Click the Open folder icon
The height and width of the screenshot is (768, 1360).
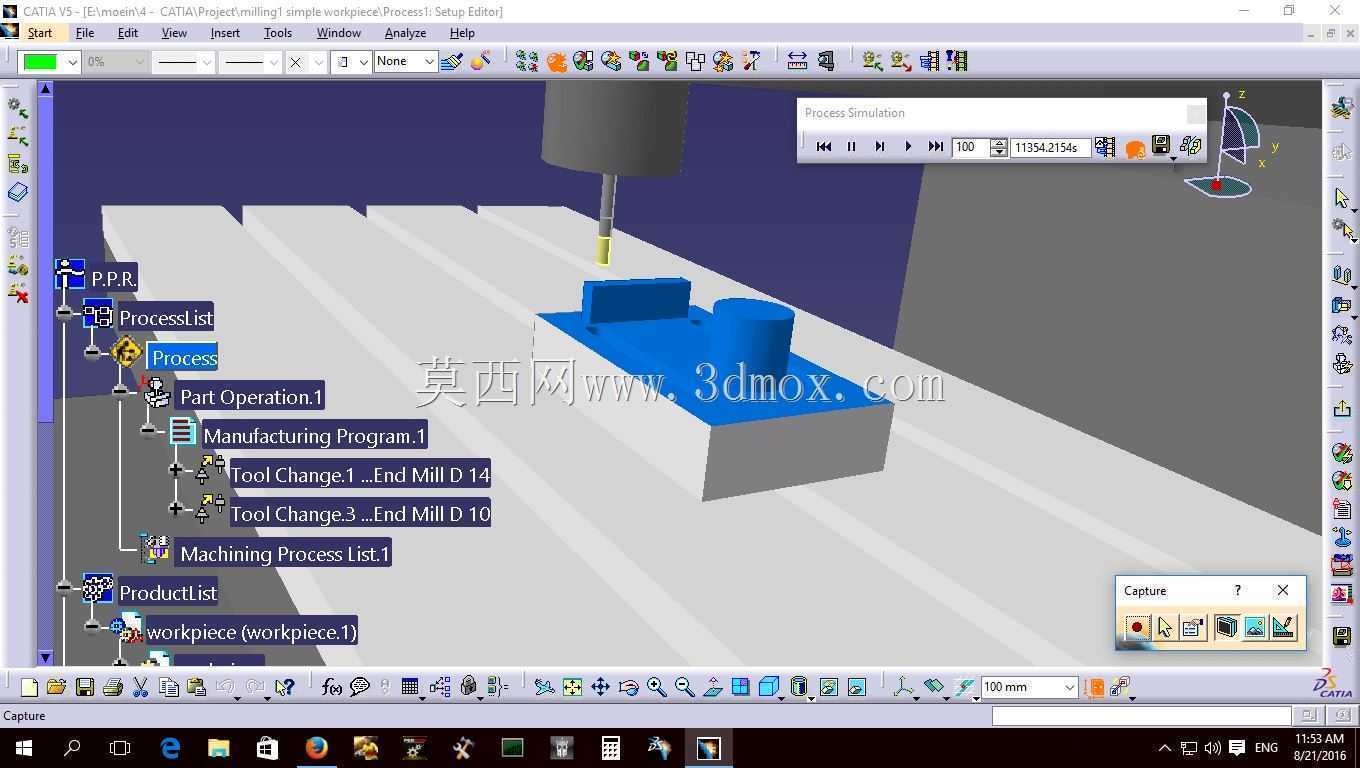pos(56,687)
